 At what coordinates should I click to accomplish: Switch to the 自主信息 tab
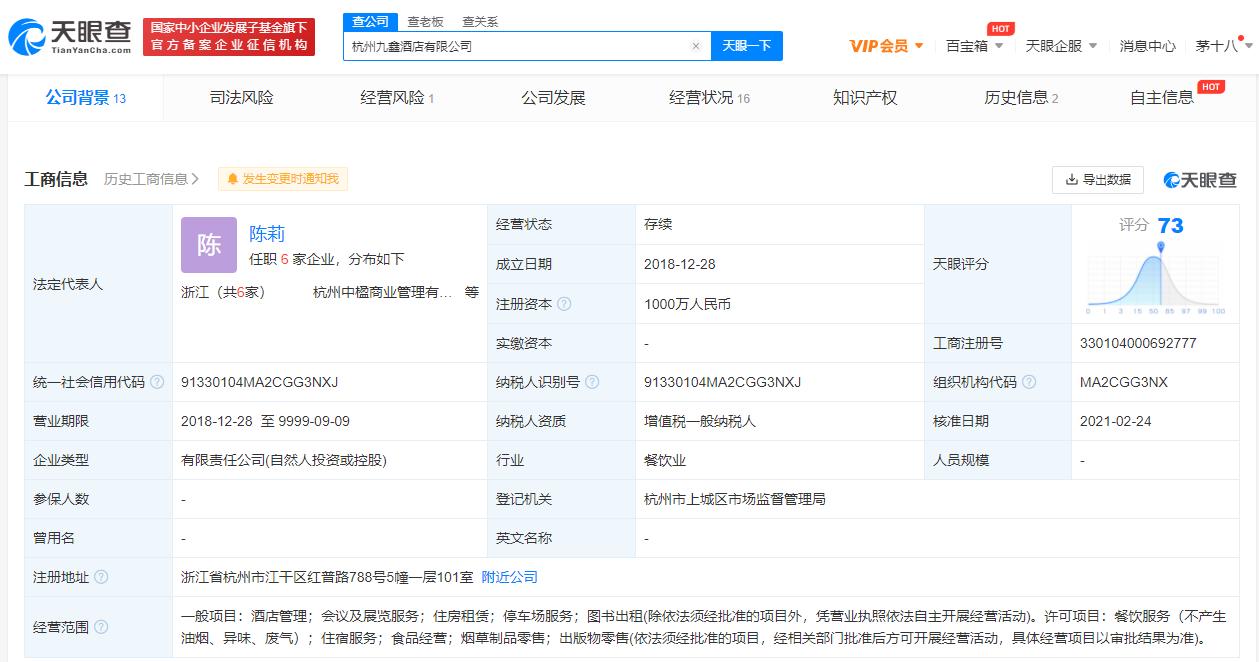(x=1162, y=98)
